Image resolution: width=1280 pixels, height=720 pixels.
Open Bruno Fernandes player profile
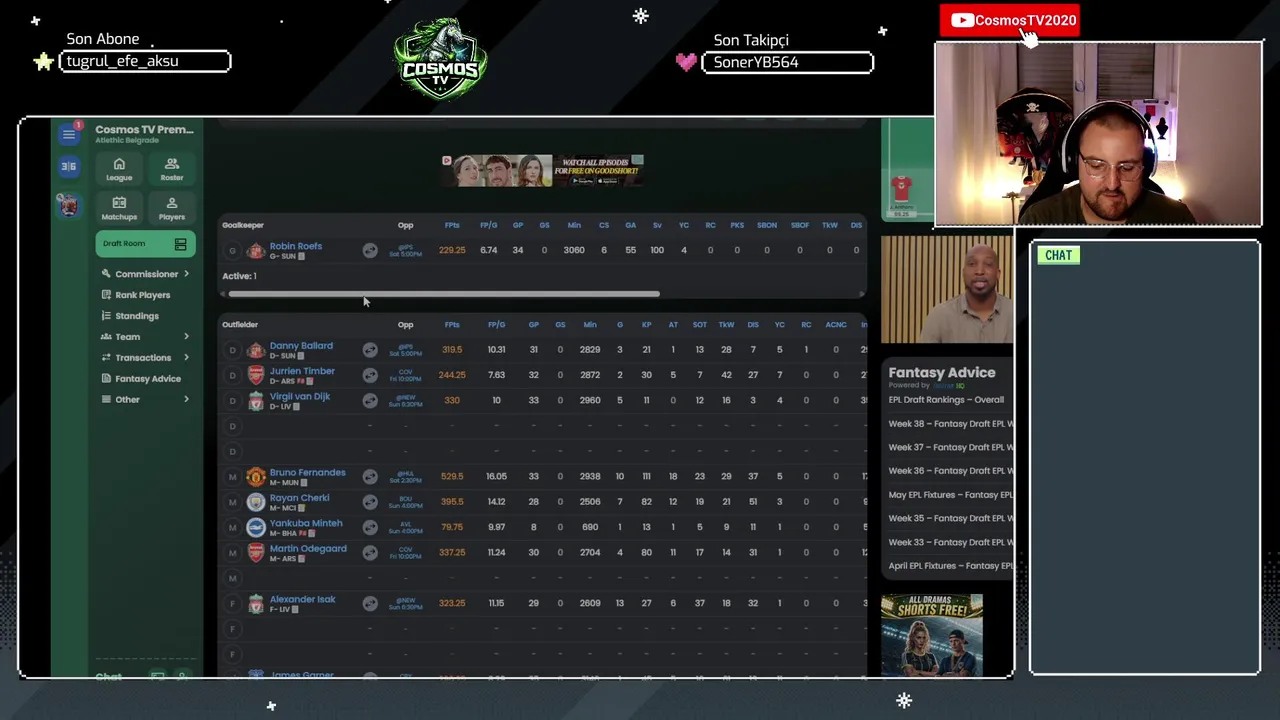(x=307, y=472)
